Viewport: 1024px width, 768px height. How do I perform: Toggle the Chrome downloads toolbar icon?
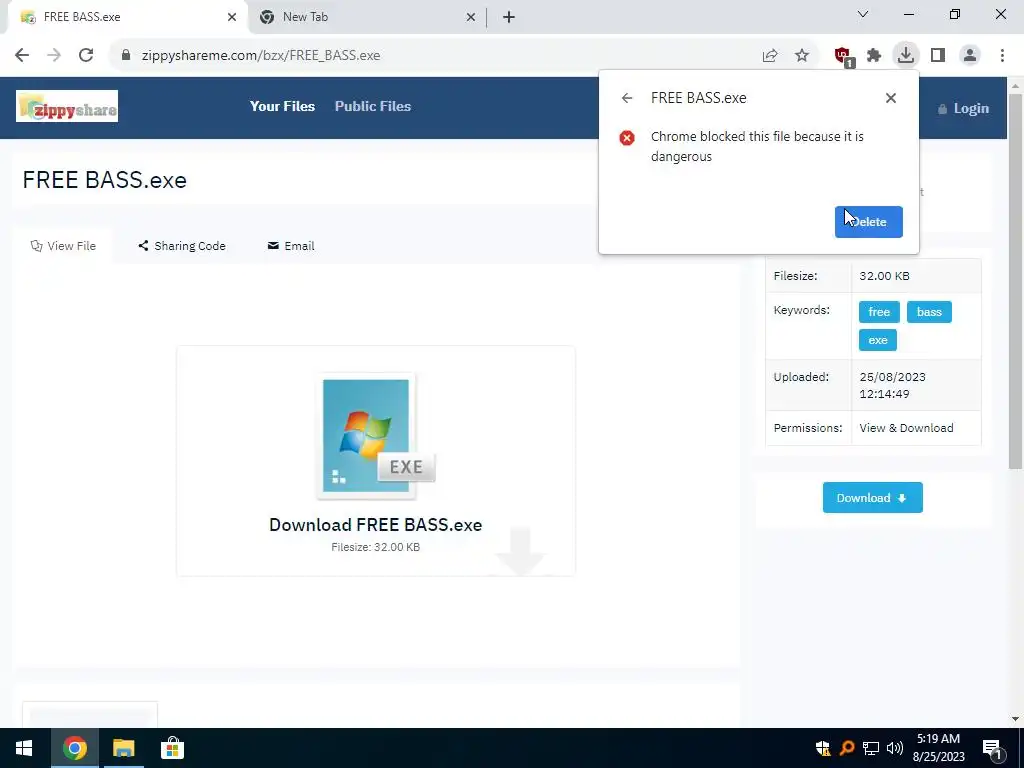(906, 55)
